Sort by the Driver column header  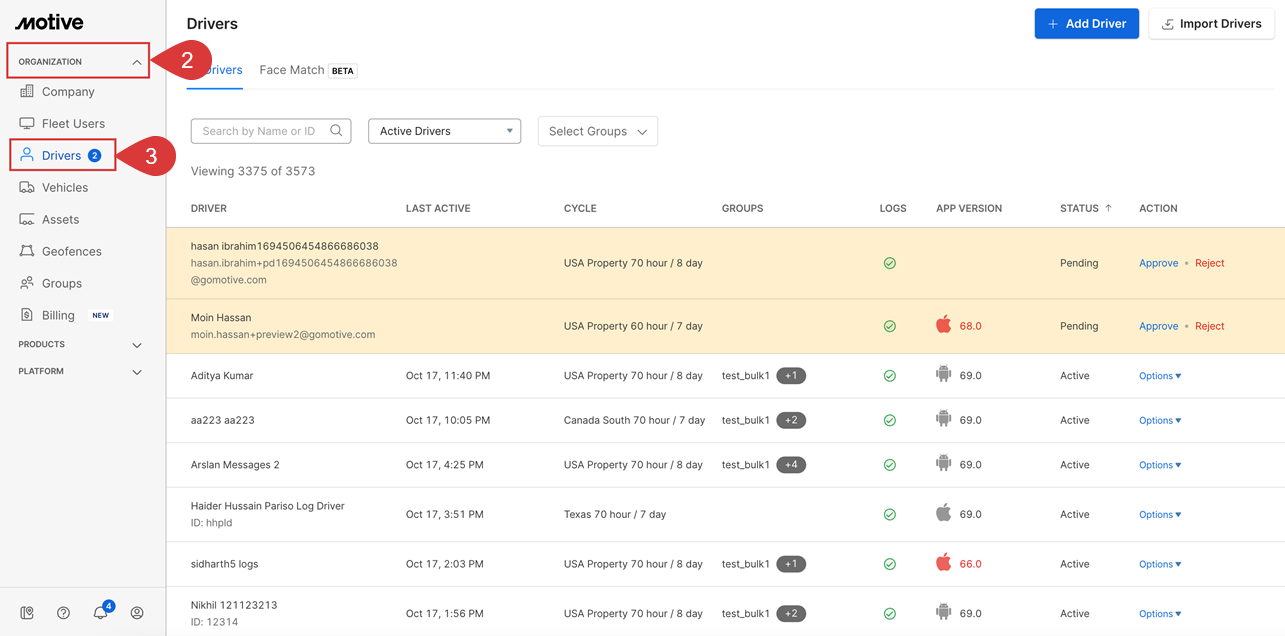tap(209, 208)
